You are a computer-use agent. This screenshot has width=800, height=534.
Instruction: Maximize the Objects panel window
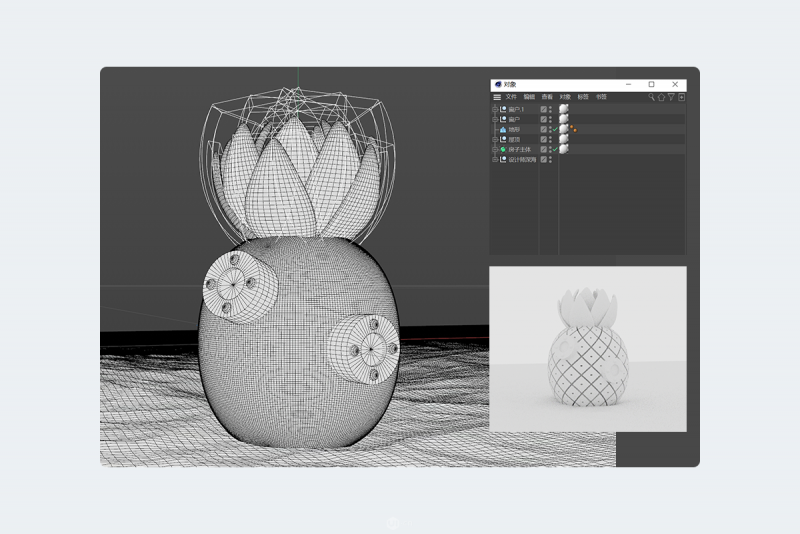(651, 84)
